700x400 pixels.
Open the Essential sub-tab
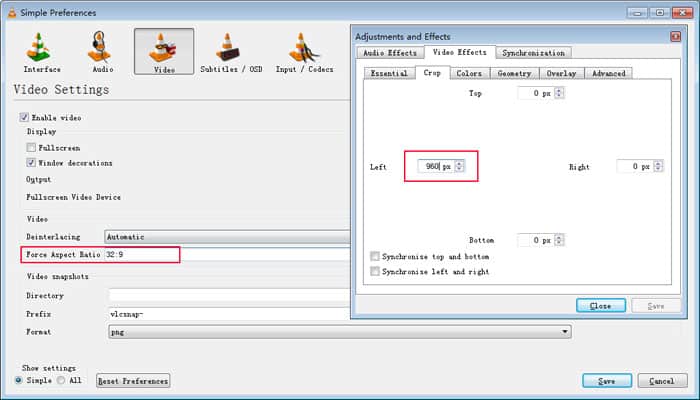pos(389,73)
